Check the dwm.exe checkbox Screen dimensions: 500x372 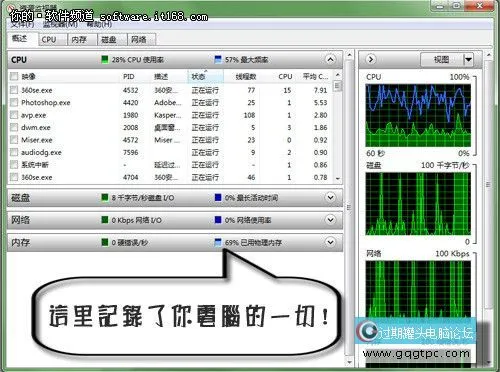click(14, 127)
